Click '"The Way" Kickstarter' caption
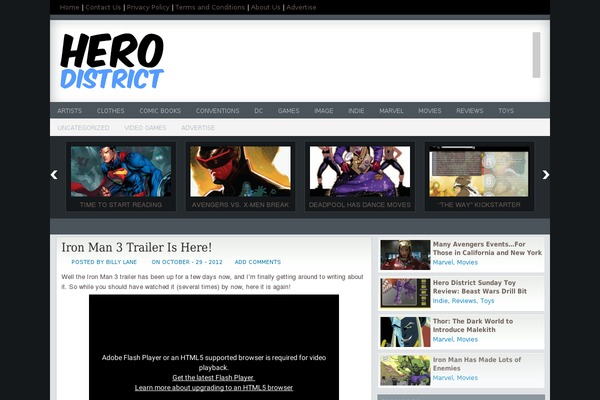This screenshot has width=600, height=400. (479, 205)
